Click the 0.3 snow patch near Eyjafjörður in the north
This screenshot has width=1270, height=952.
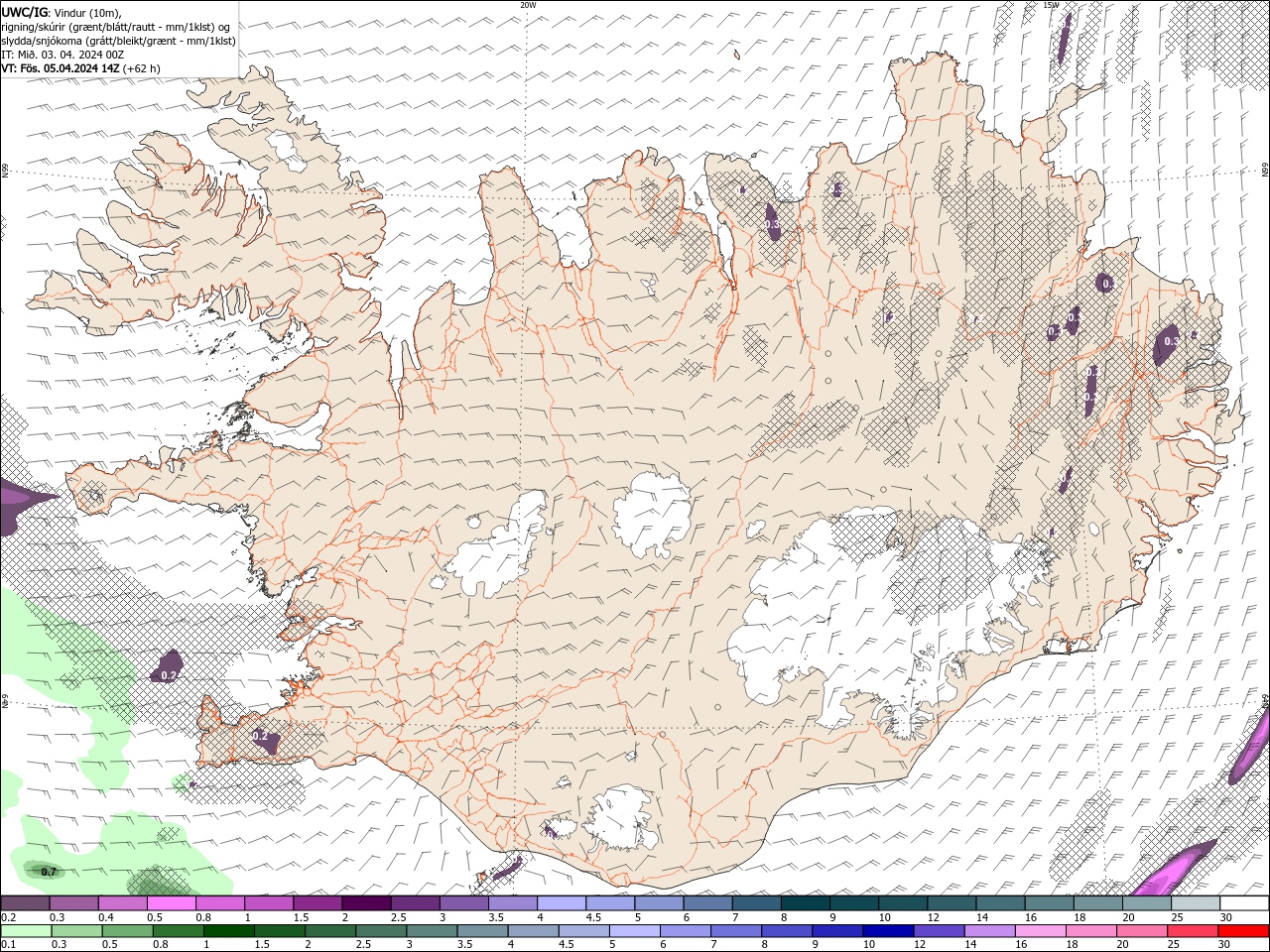pos(773,222)
